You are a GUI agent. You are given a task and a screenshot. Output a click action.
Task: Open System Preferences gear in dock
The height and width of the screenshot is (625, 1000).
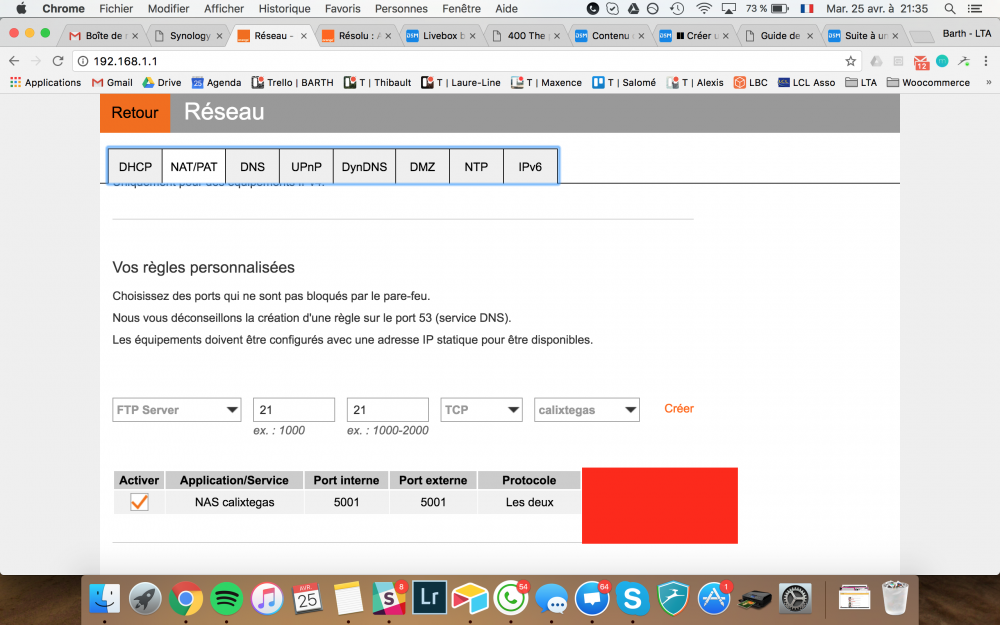click(x=795, y=598)
